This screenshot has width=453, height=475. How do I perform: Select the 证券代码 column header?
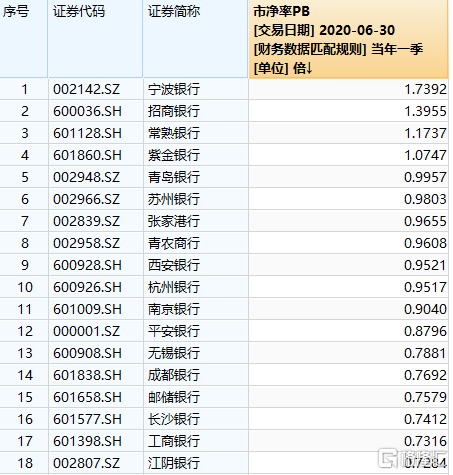click(95, 39)
